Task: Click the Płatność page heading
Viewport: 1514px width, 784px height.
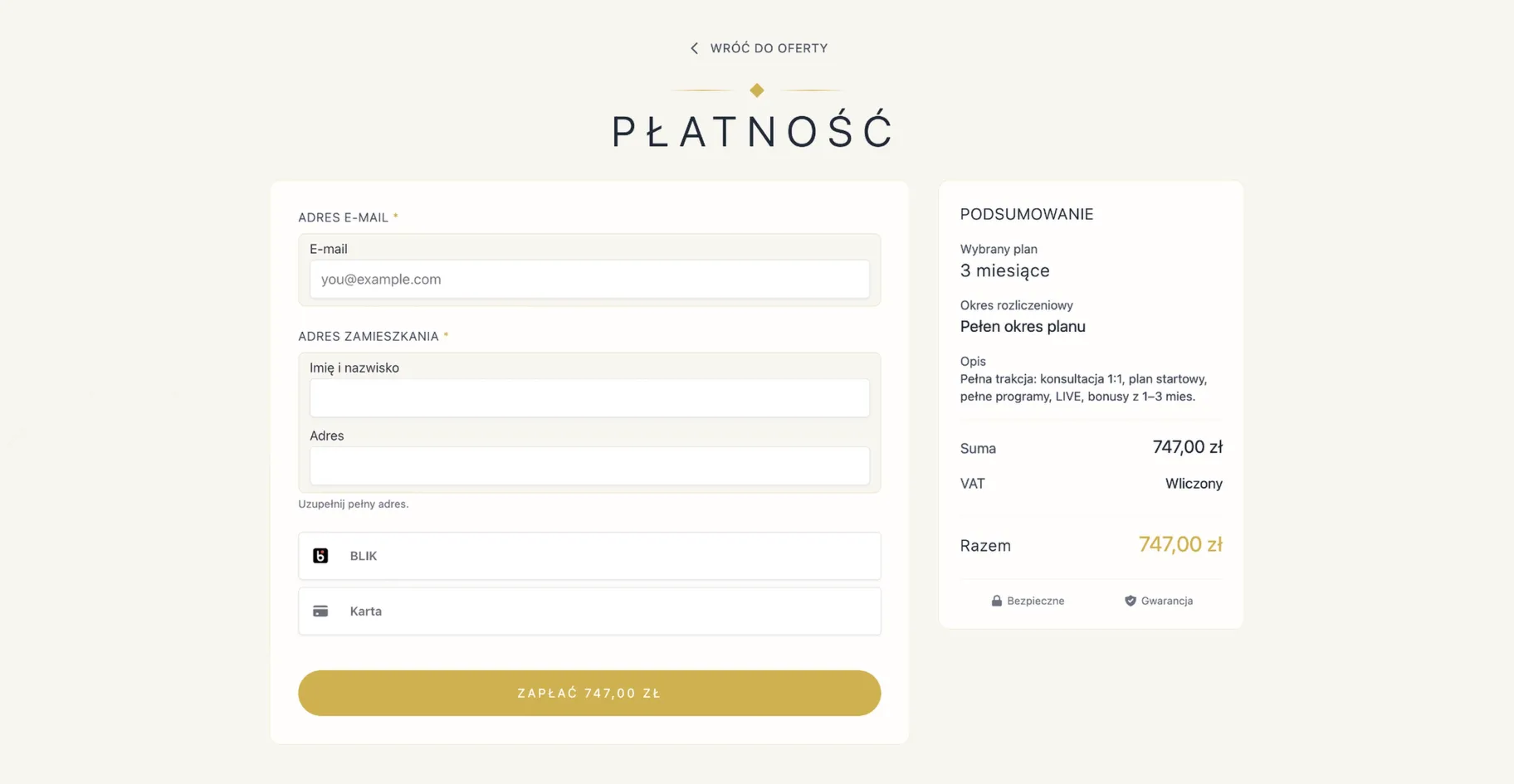Action: coord(753,131)
